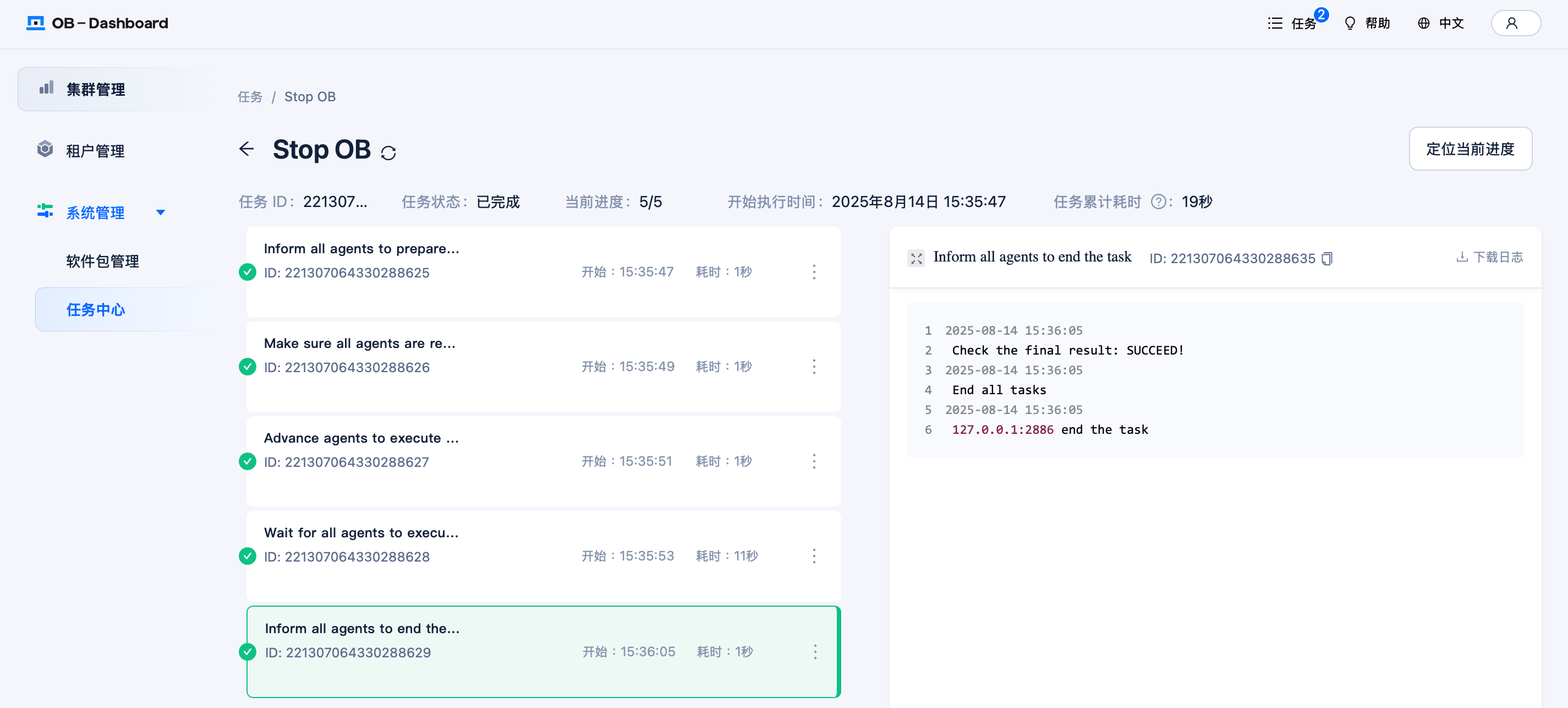Click success checkmark of subtask 288627
Screen dimensions: 1568x708
click(247, 461)
